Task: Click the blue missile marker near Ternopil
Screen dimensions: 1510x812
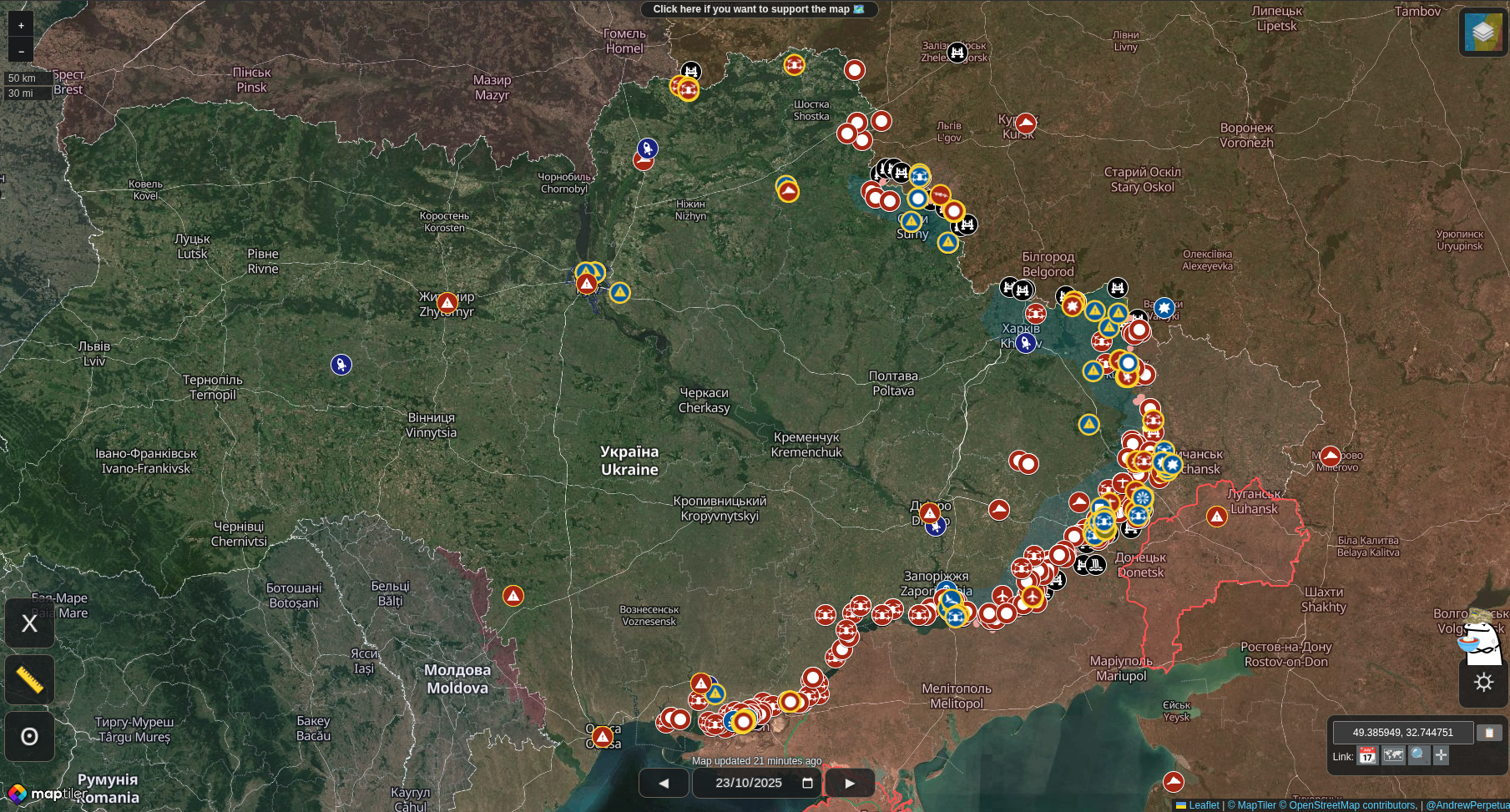Action: click(341, 365)
